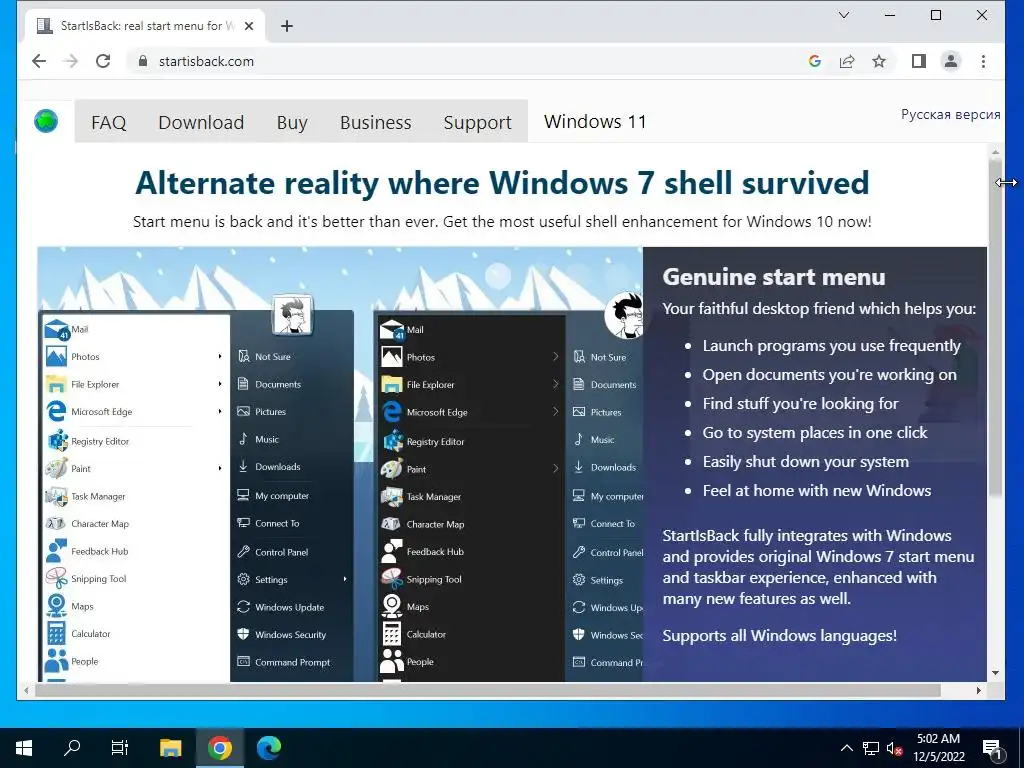Click the StartIsBack green globe logo
Image resolution: width=1024 pixels, height=768 pixels.
46,121
